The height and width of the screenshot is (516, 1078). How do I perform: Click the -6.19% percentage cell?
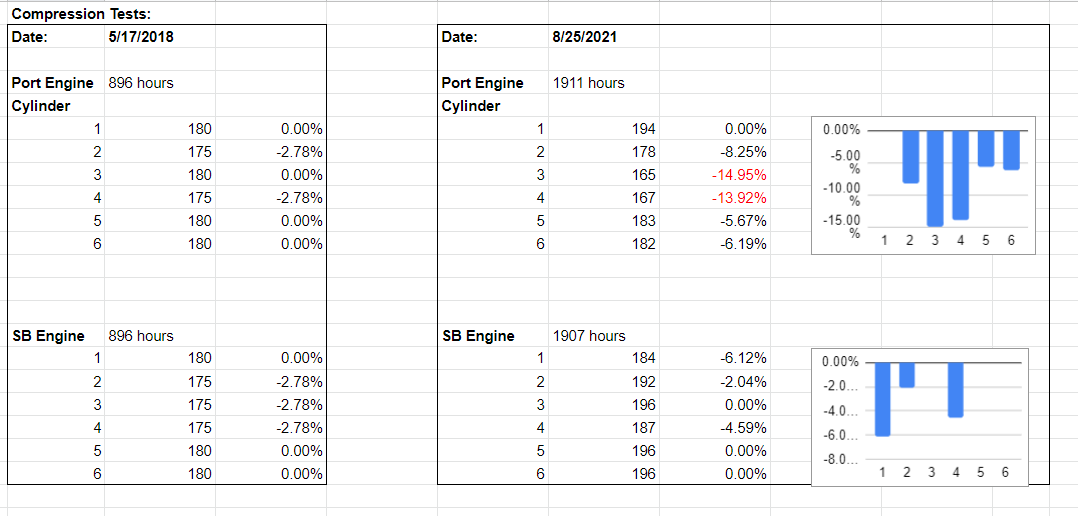click(x=745, y=244)
